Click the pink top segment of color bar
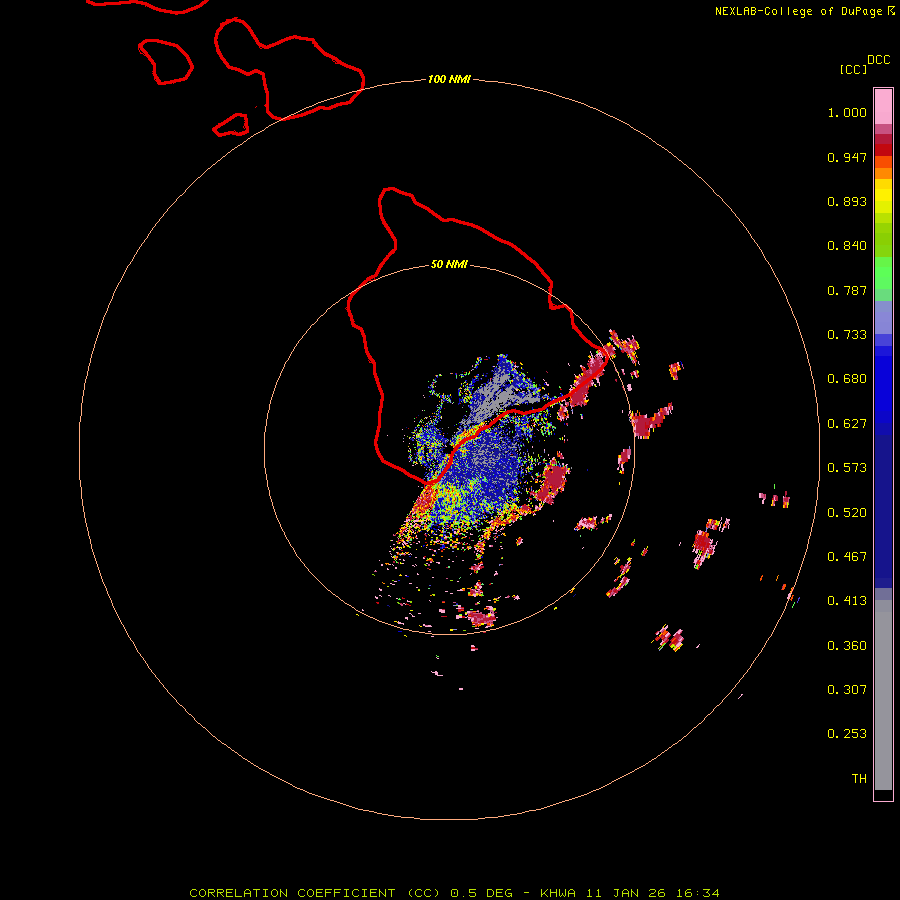900x900 pixels. [x=883, y=107]
